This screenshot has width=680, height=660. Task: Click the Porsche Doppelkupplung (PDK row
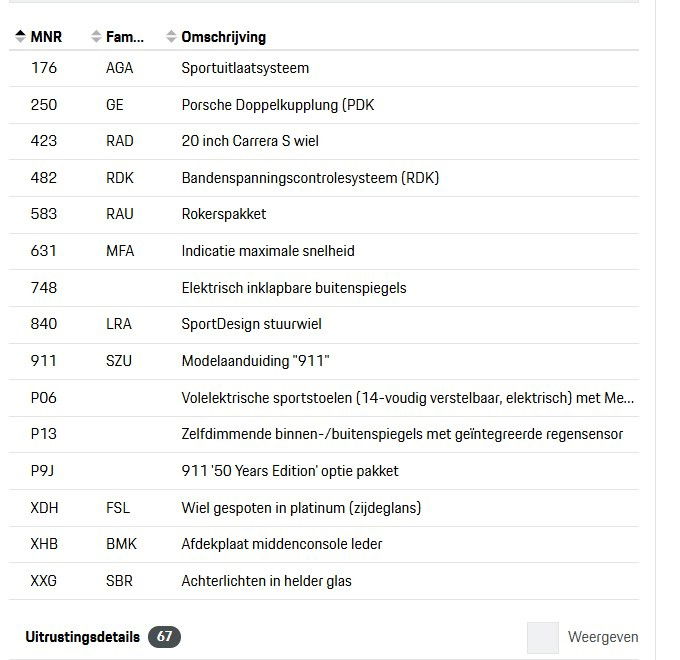tap(278, 105)
